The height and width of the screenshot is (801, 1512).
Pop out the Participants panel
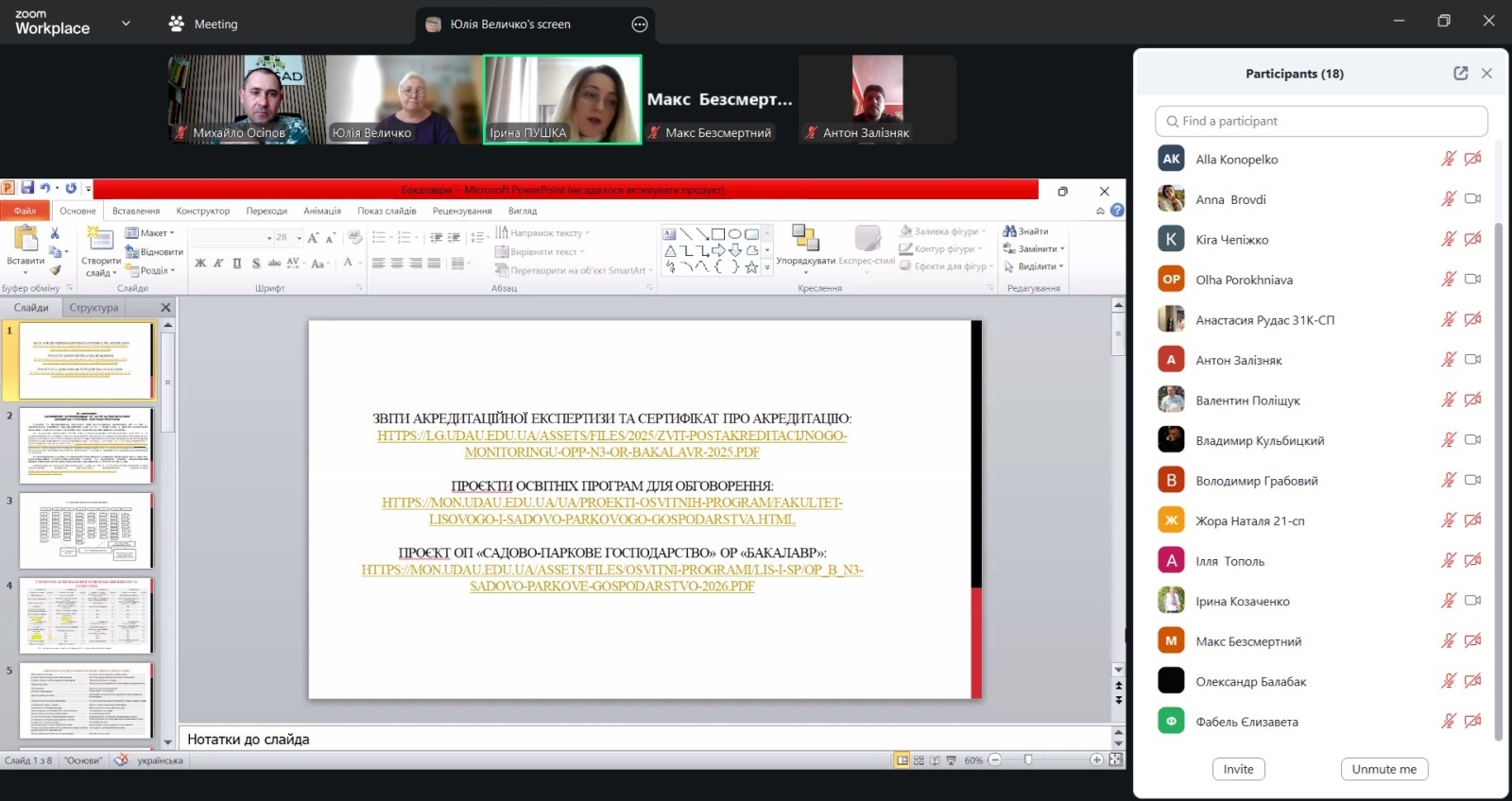click(1460, 74)
